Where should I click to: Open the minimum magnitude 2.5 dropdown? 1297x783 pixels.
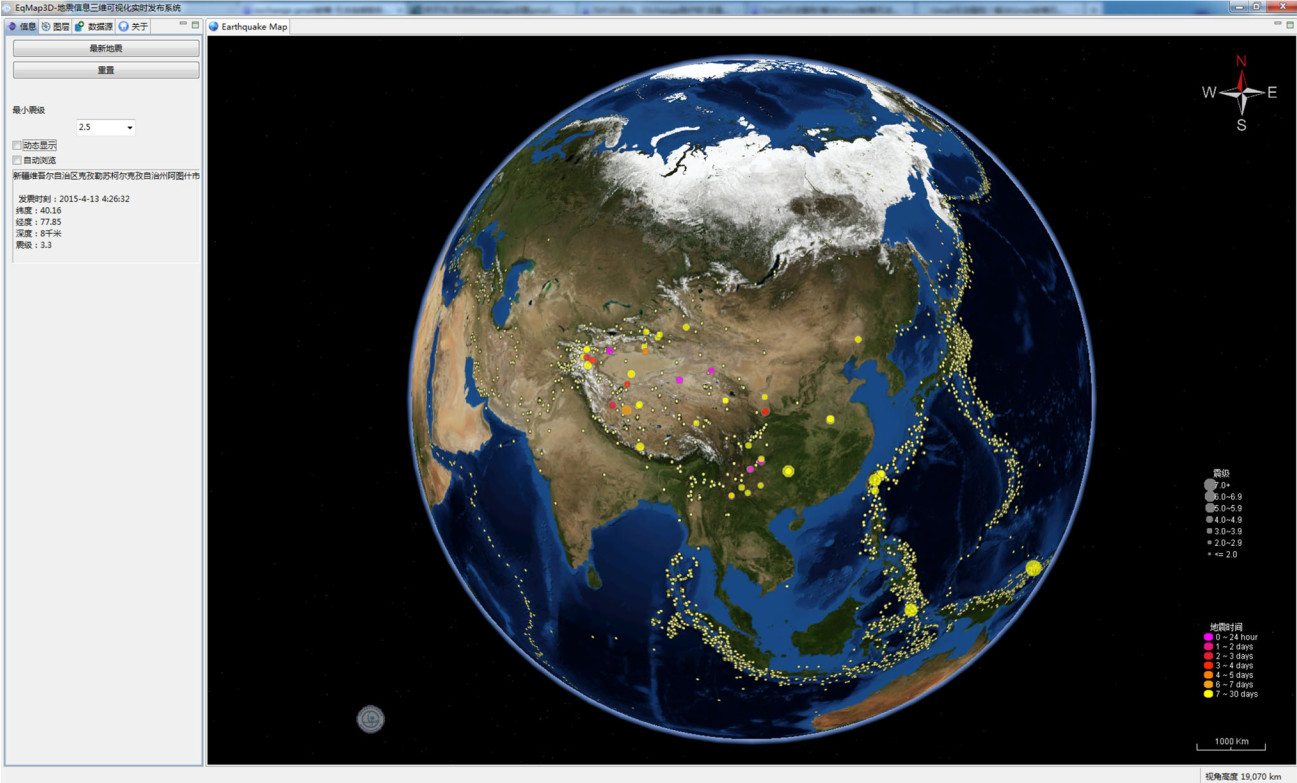[x=129, y=127]
